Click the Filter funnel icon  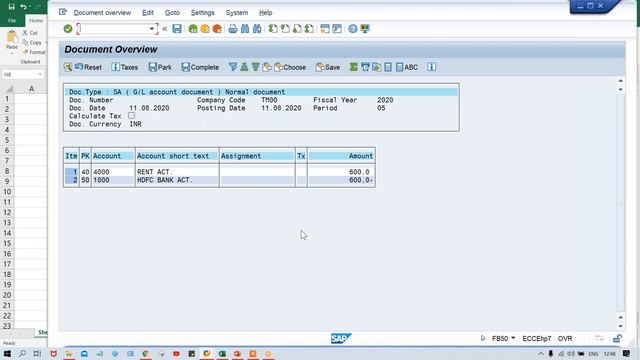tap(233, 67)
